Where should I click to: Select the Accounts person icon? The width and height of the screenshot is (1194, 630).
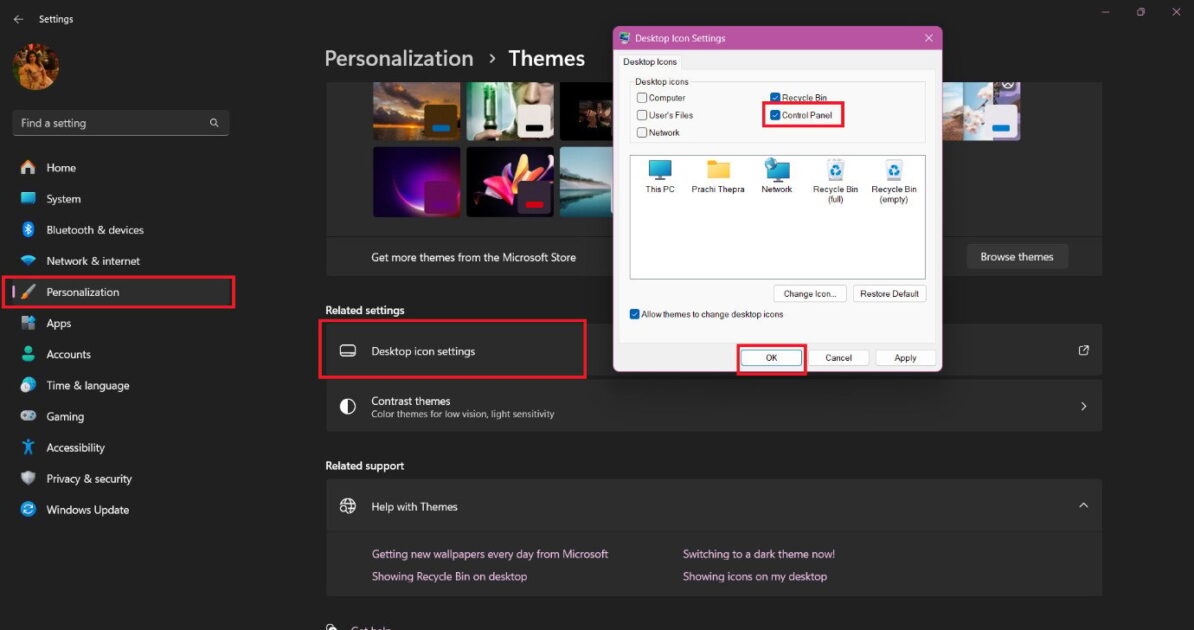click(x=28, y=354)
